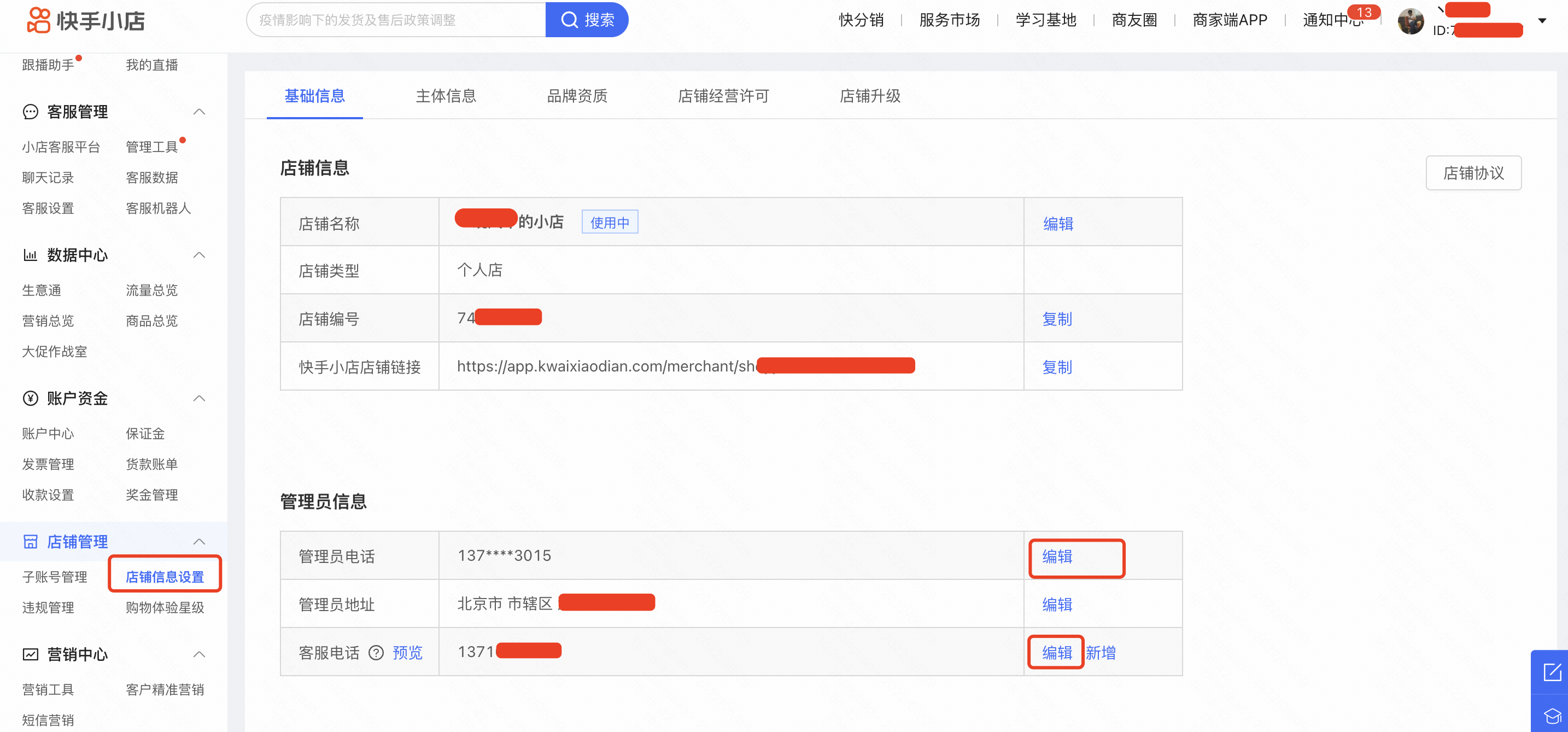Click the 客服管理 chat bubble icon

pyautogui.click(x=31, y=112)
